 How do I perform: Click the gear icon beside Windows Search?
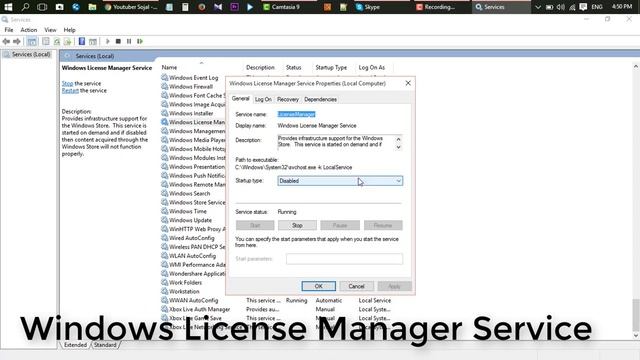tap(164, 193)
